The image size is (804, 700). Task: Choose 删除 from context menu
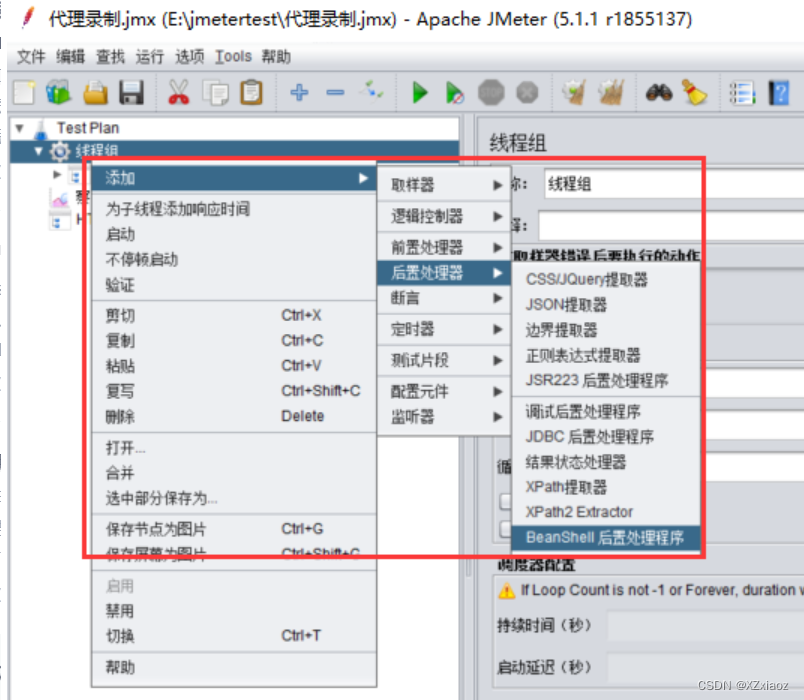click(x=234, y=416)
